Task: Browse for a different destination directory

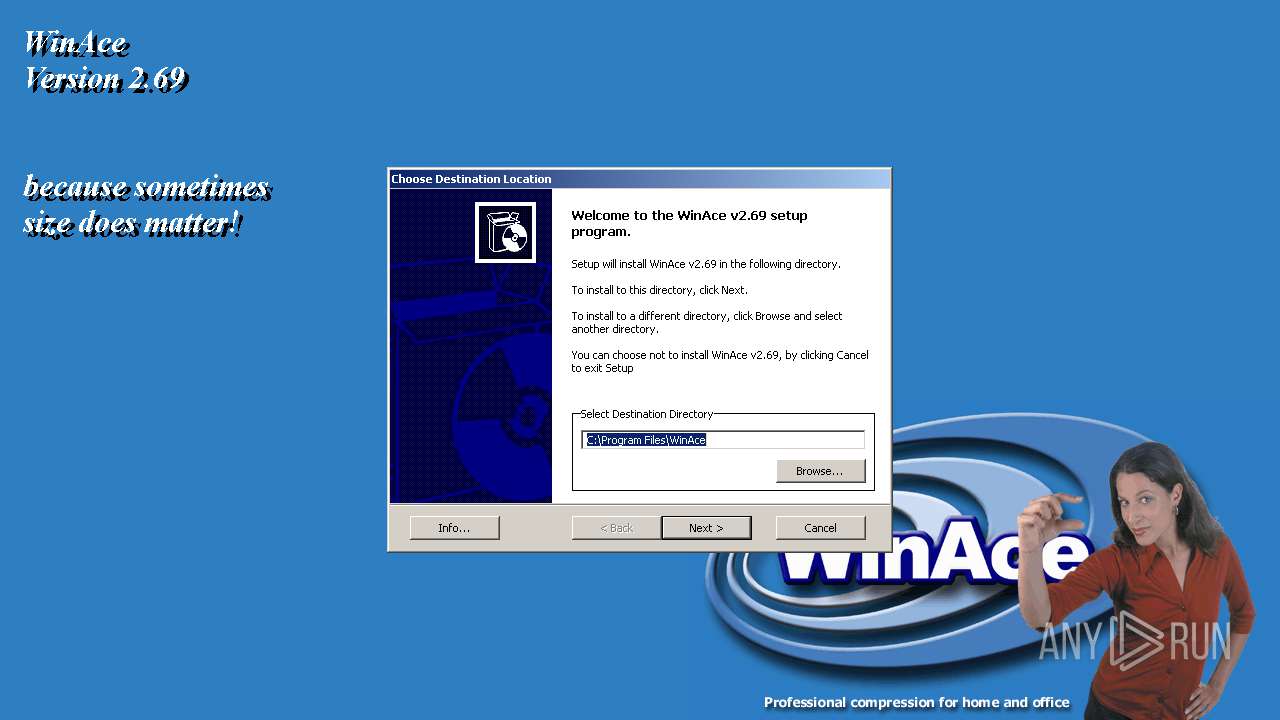Action: pyautogui.click(x=820, y=471)
